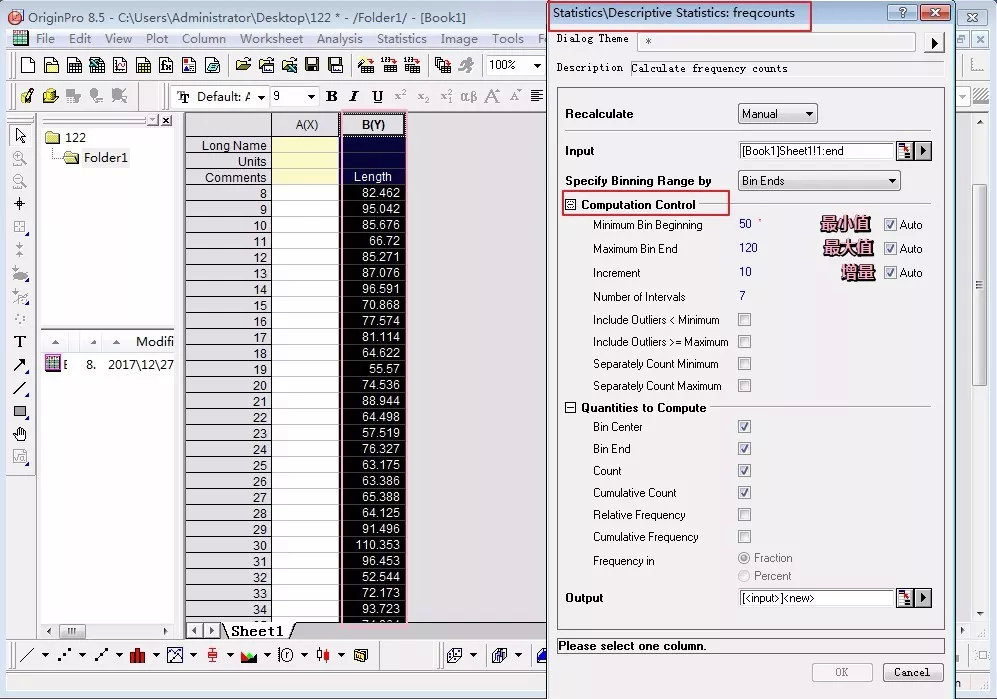Open the Dialog Theme arrow menu
997x699 pixels.
934,43
